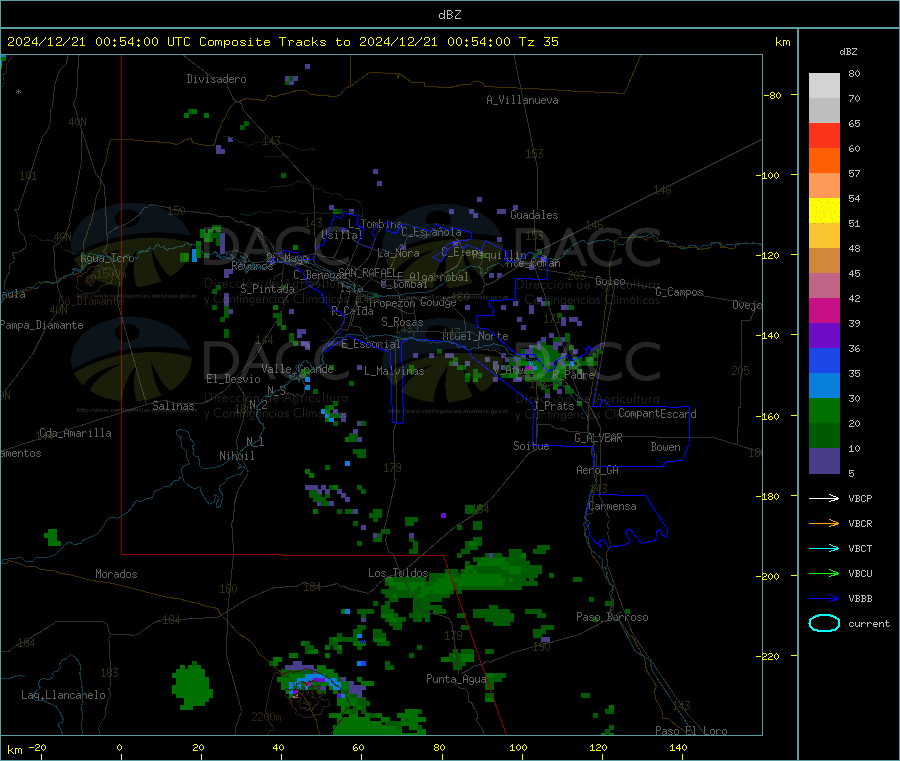Click the Punta_Agua map label
The height and width of the screenshot is (761, 900).
456,679
